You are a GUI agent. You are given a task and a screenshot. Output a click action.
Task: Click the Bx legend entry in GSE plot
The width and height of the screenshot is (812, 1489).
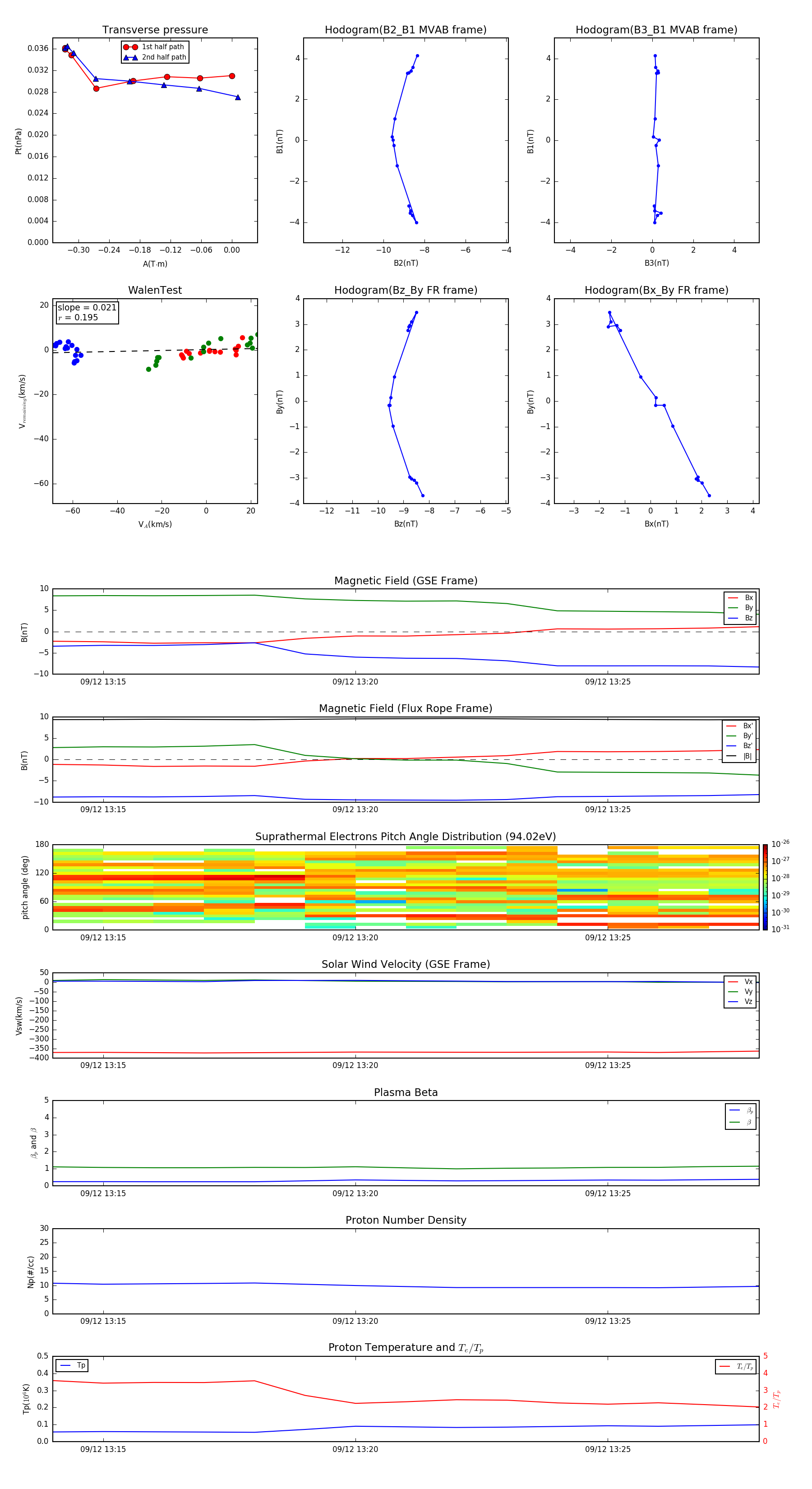coord(740,598)
